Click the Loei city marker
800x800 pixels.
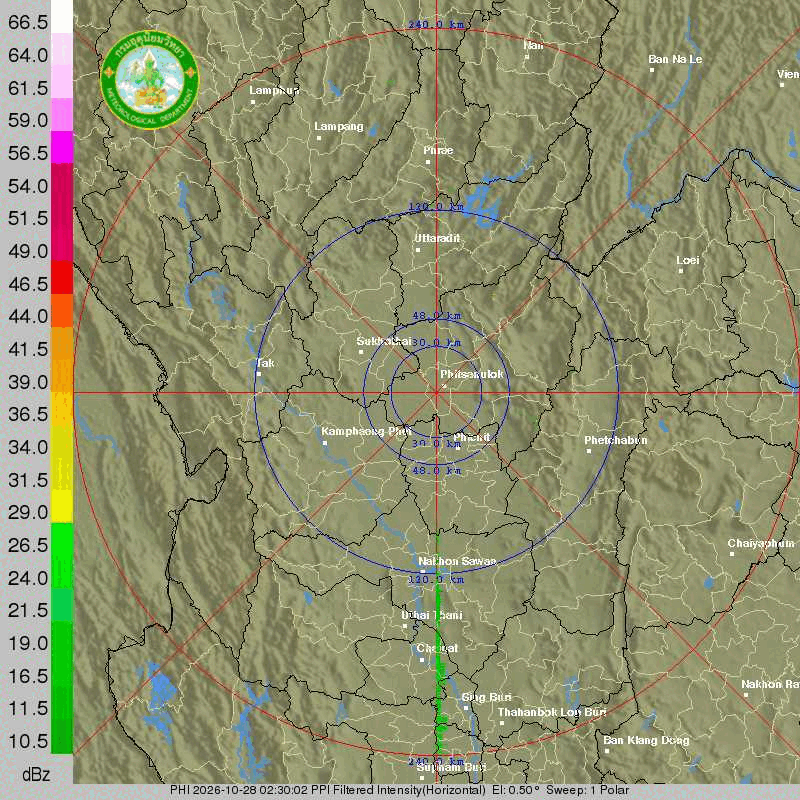[681, 271]
